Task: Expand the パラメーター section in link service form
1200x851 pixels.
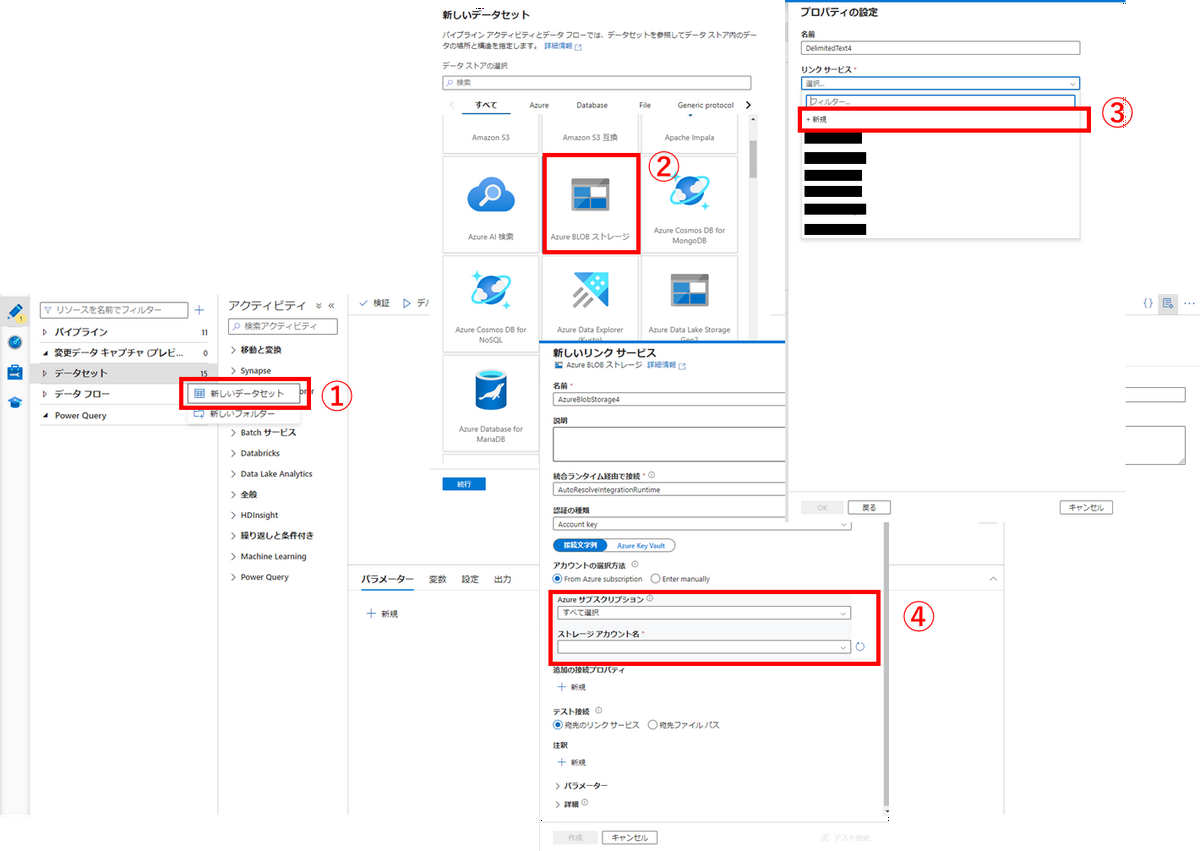Action: click(x=557, y=786)
